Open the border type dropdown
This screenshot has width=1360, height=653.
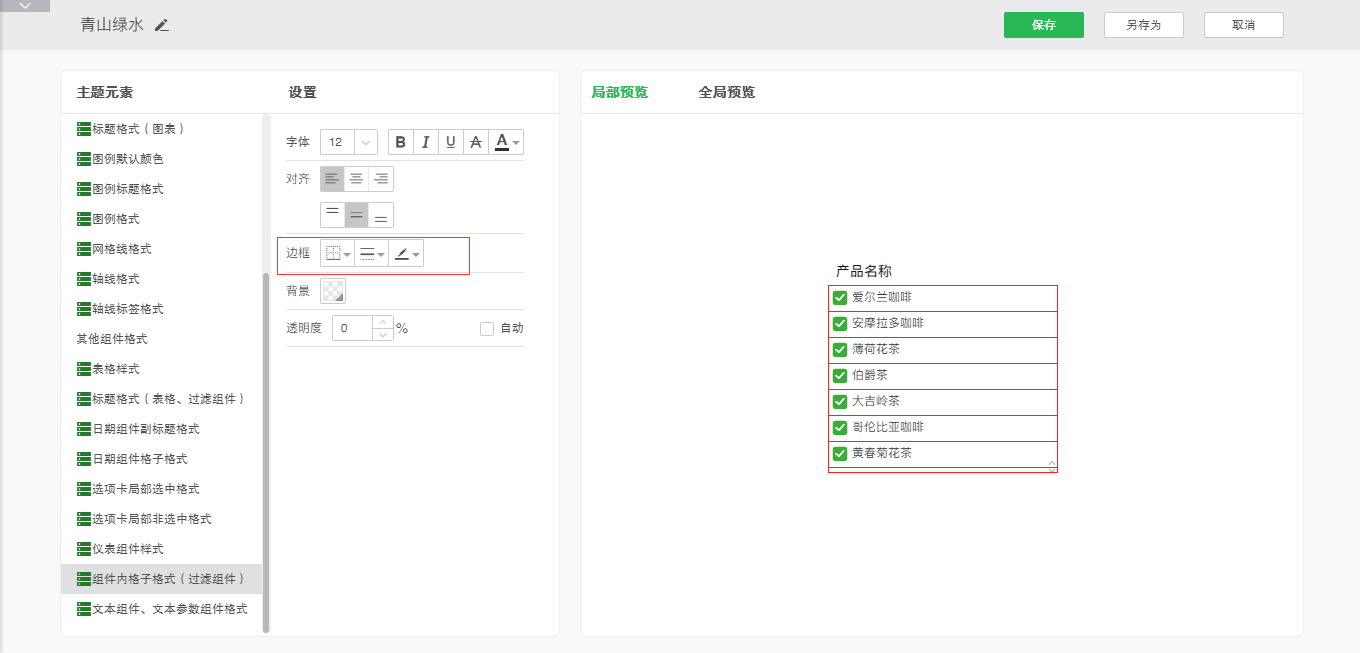[338, 254]
